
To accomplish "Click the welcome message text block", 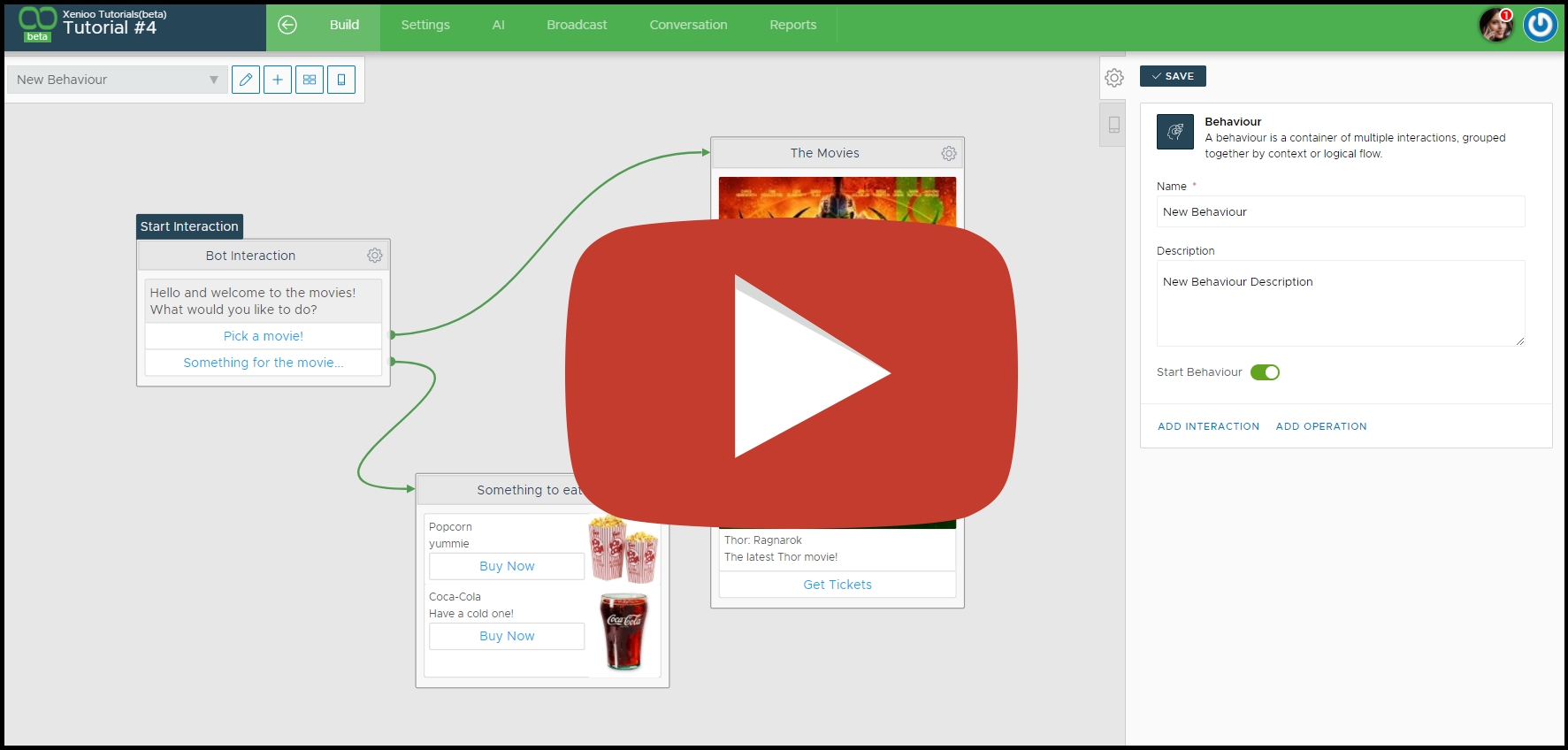I will tap(264, 301).
